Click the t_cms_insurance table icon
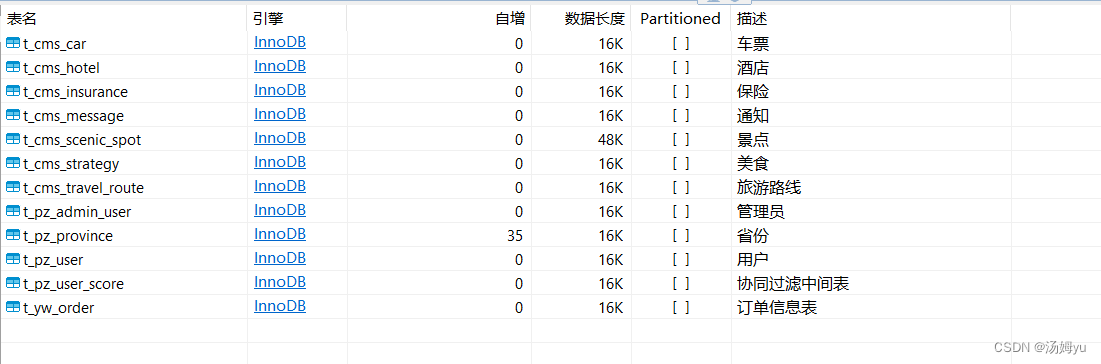 pyautogui.click(x=13, y=91)
